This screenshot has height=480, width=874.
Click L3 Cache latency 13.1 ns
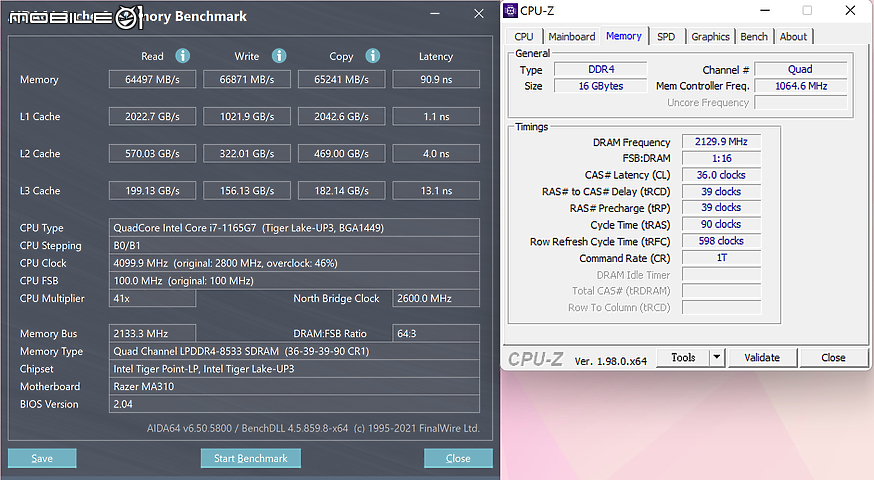[436, 191]
